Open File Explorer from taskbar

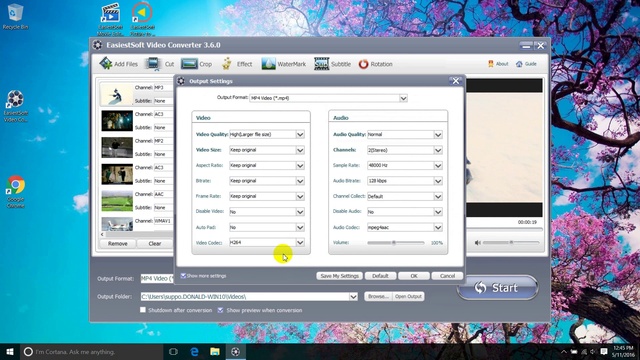coord(215,351)
